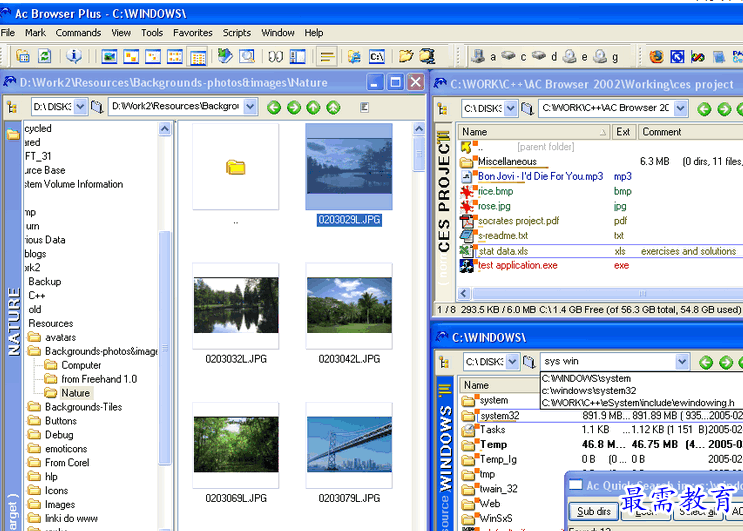Image resolution: width=743 pixels, height=531 pixels.
Task: Click the refresh icon in main toolbar
Action: click(x=45, y=56)
